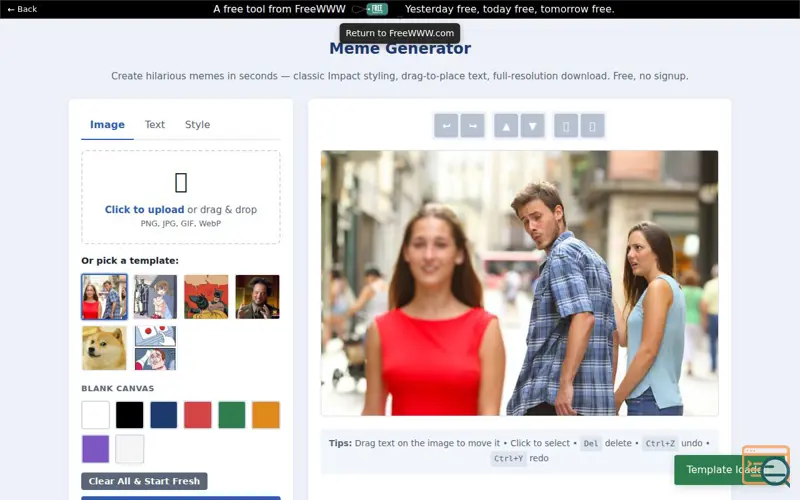The image size is (800, 500).
Task: Open the Style tab
Action: [197, 124]
